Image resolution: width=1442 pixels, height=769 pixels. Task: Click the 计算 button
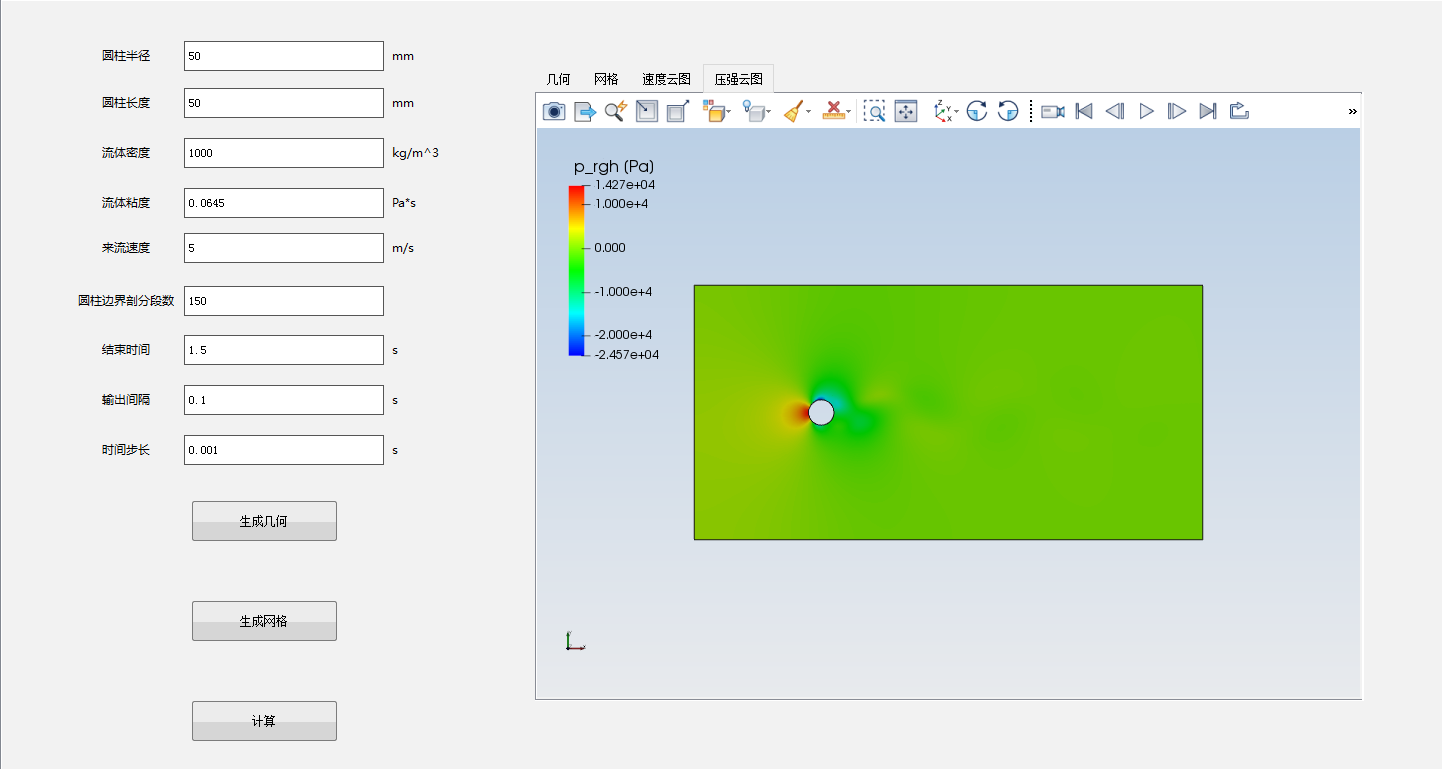tap(264, 721)
